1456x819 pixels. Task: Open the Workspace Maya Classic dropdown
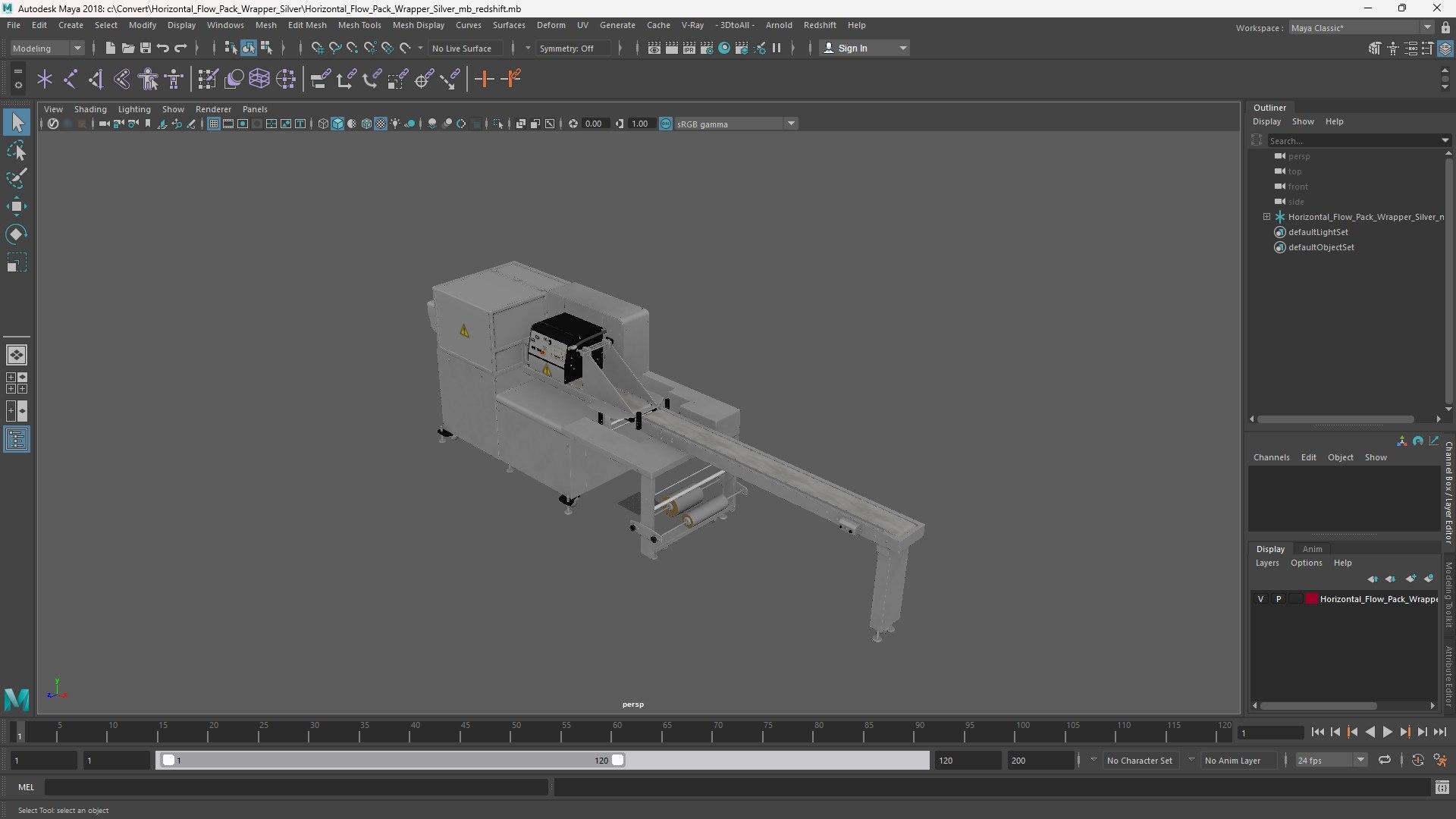pos(1361,28)
